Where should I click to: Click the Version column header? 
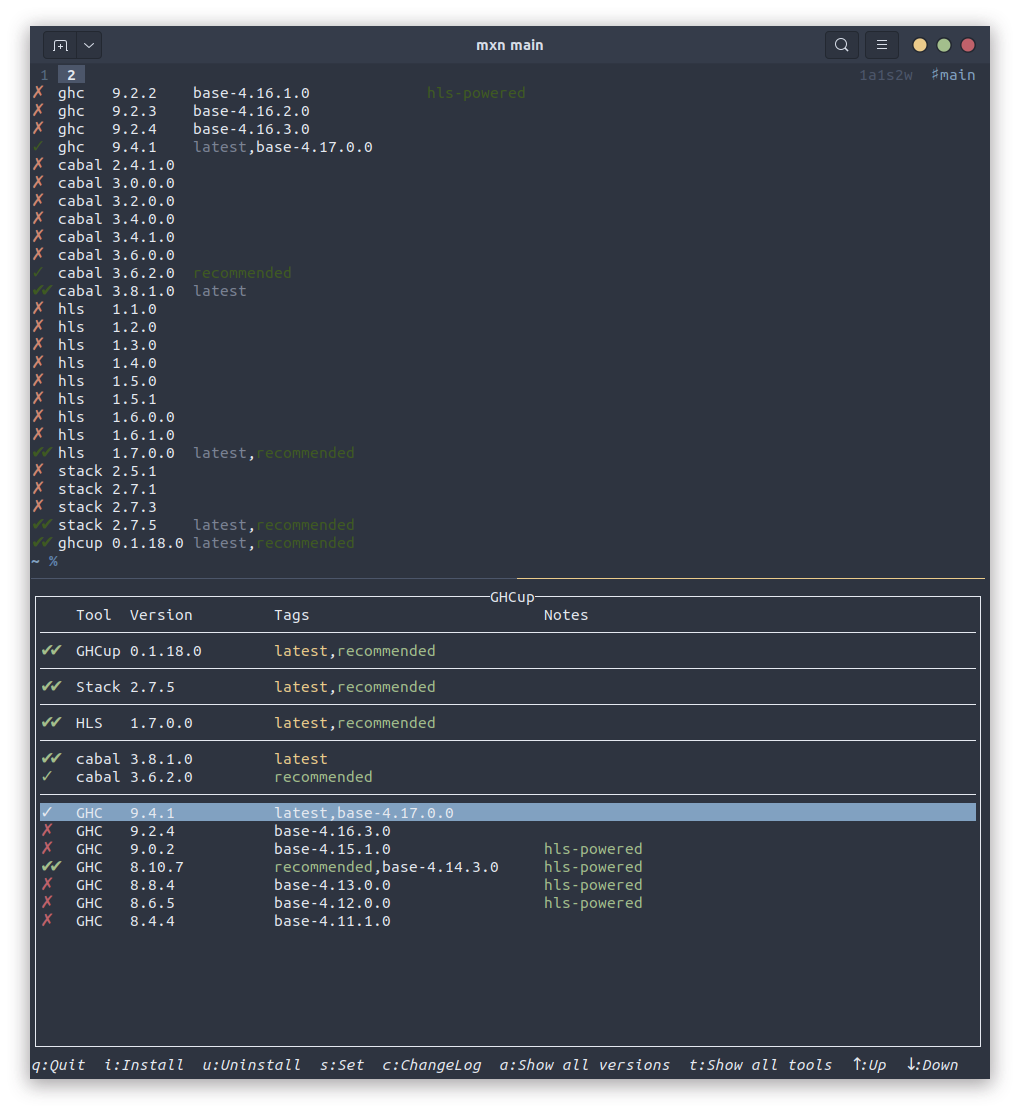161,615
